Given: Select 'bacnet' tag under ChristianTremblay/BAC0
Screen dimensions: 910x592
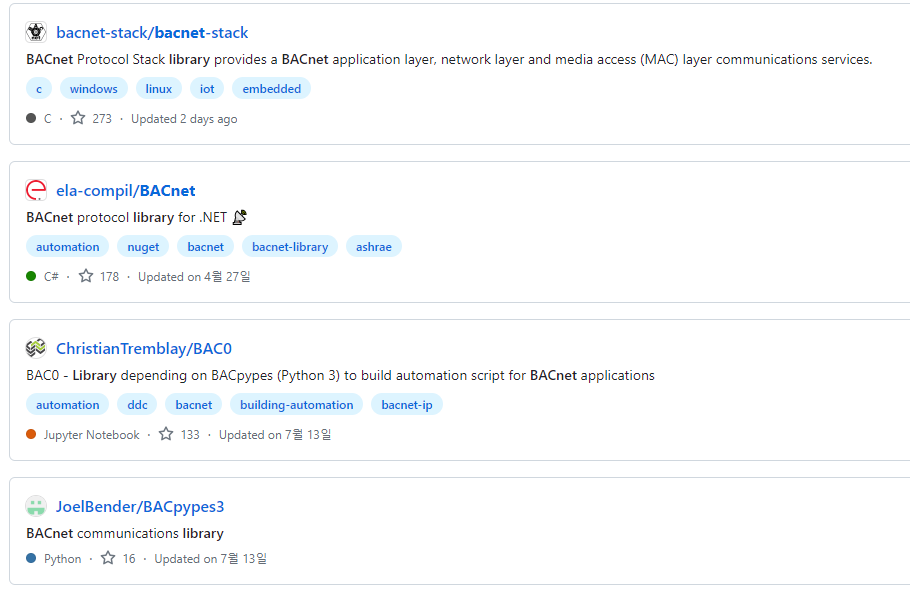Looking at the screenshot, I should pyautogui.click(x=194, y=405).
